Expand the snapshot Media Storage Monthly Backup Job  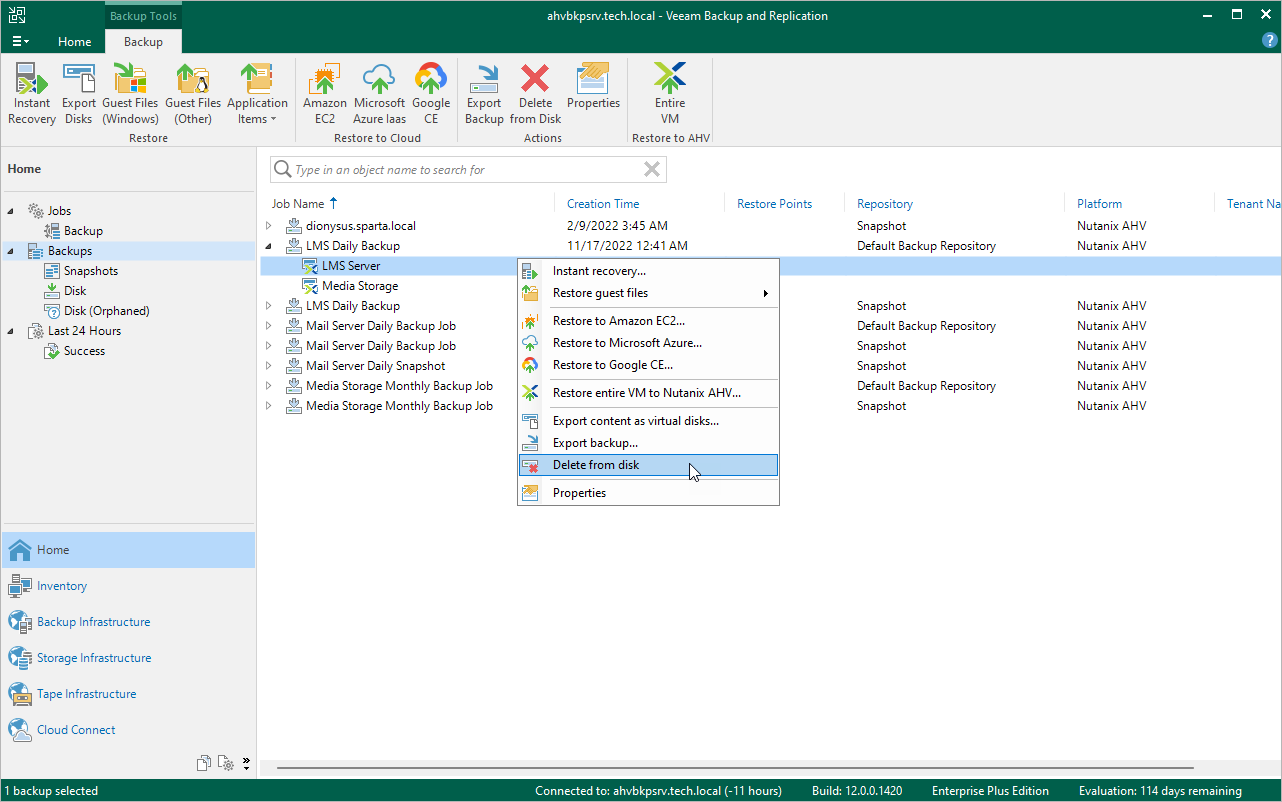coord(268,406)
